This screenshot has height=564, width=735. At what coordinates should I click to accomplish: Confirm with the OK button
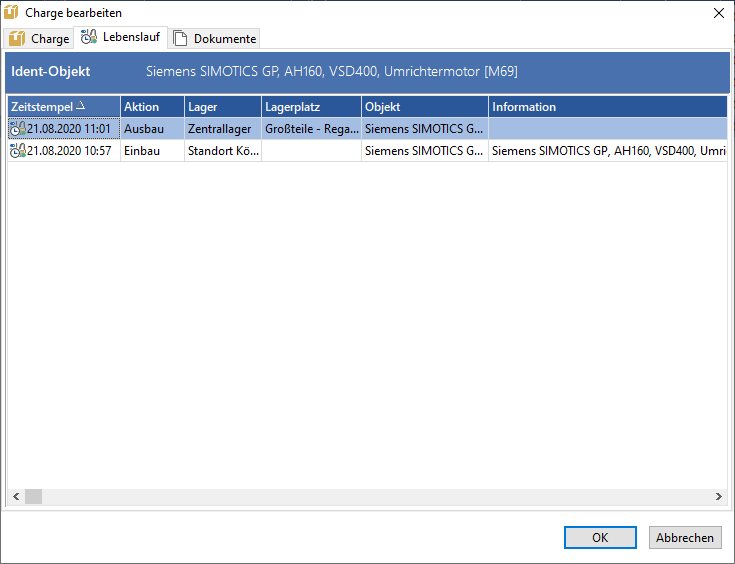point(600,537)
